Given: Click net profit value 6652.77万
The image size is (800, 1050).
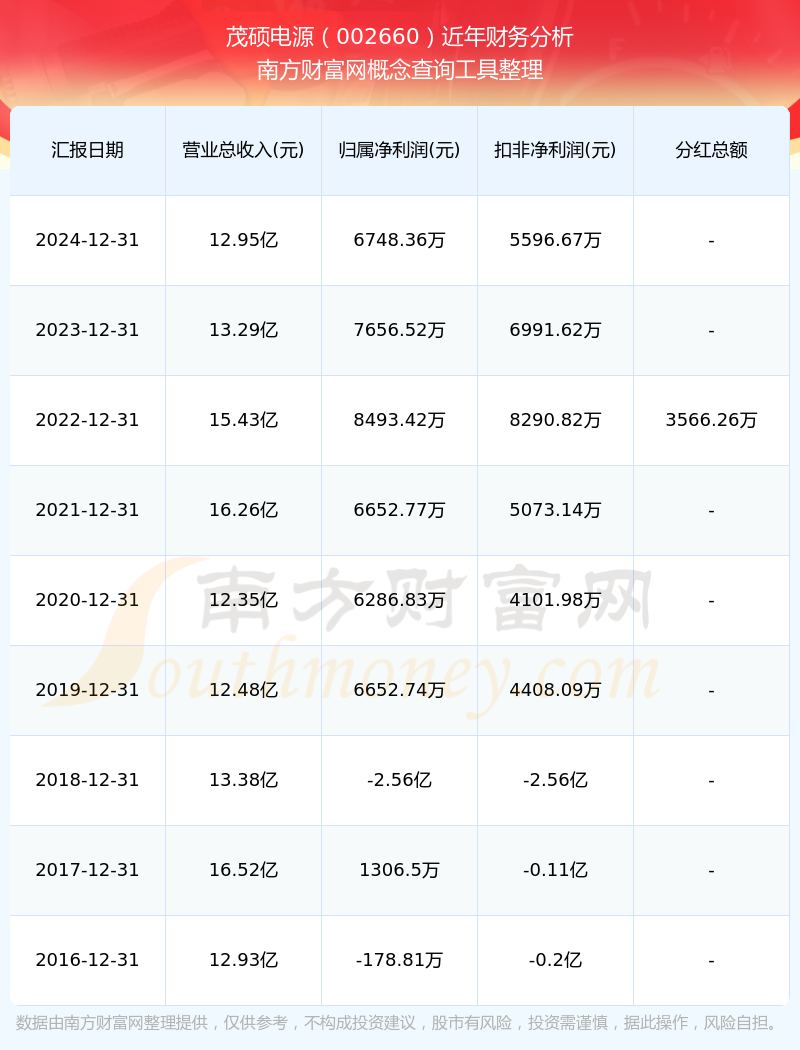Looking at the screenshot, I should pyautogui.click(x=400, y=510).
